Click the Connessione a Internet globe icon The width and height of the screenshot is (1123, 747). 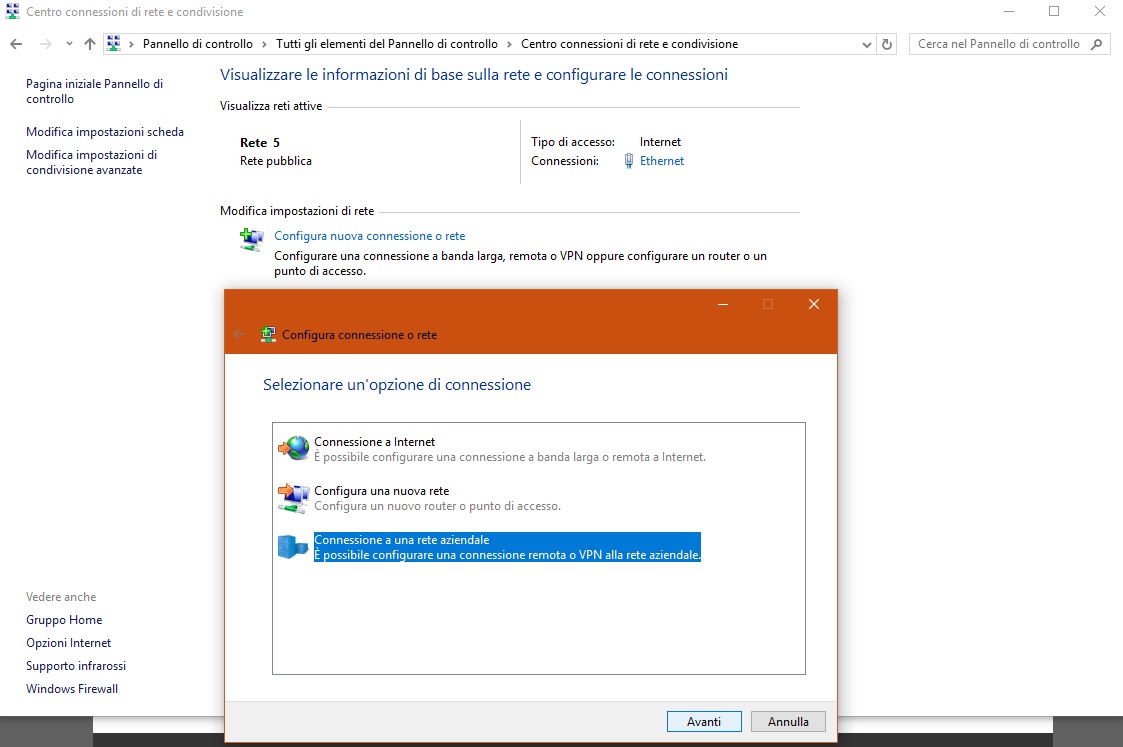[293, 449]
